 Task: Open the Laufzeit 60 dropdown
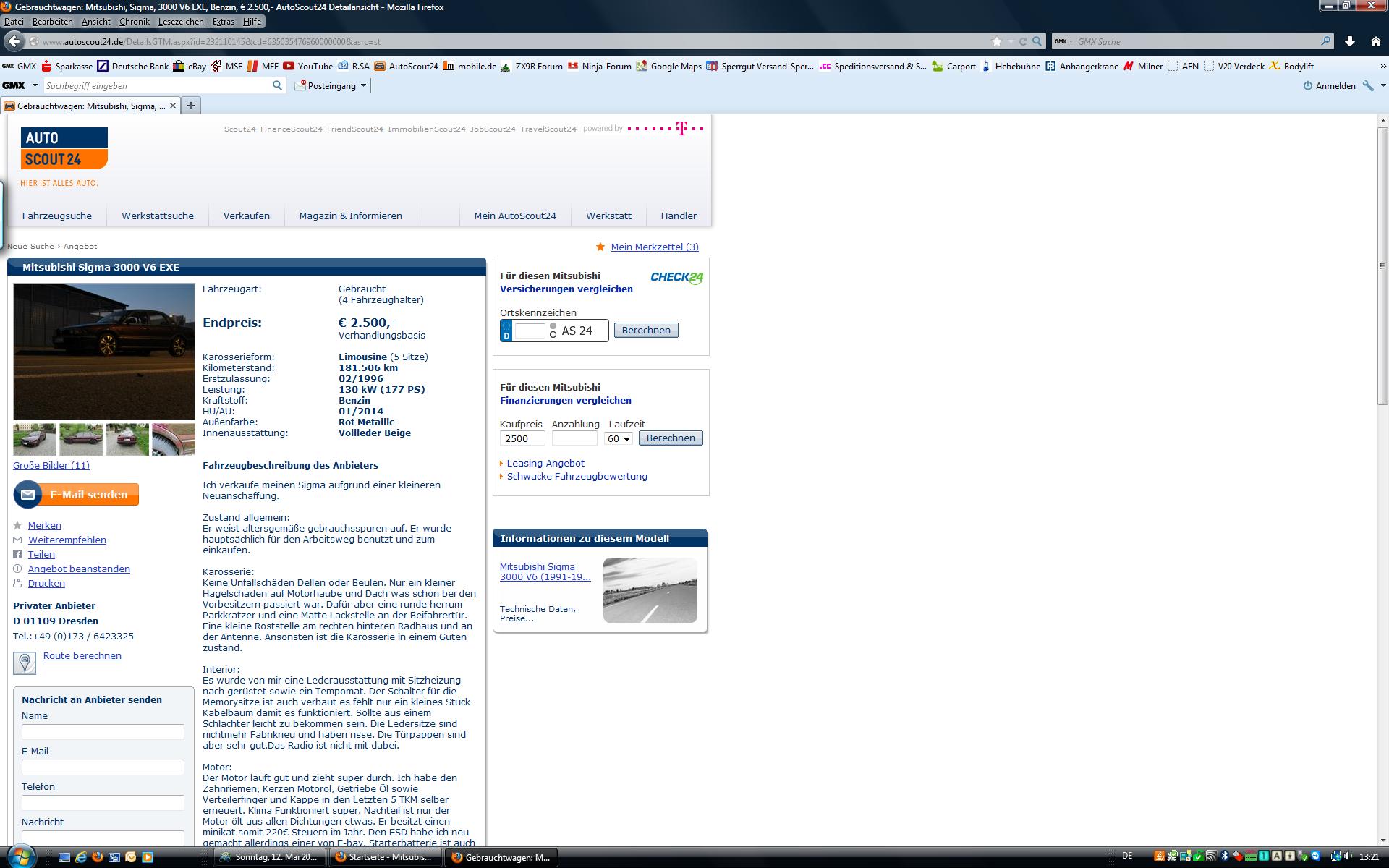pos(619,438)
